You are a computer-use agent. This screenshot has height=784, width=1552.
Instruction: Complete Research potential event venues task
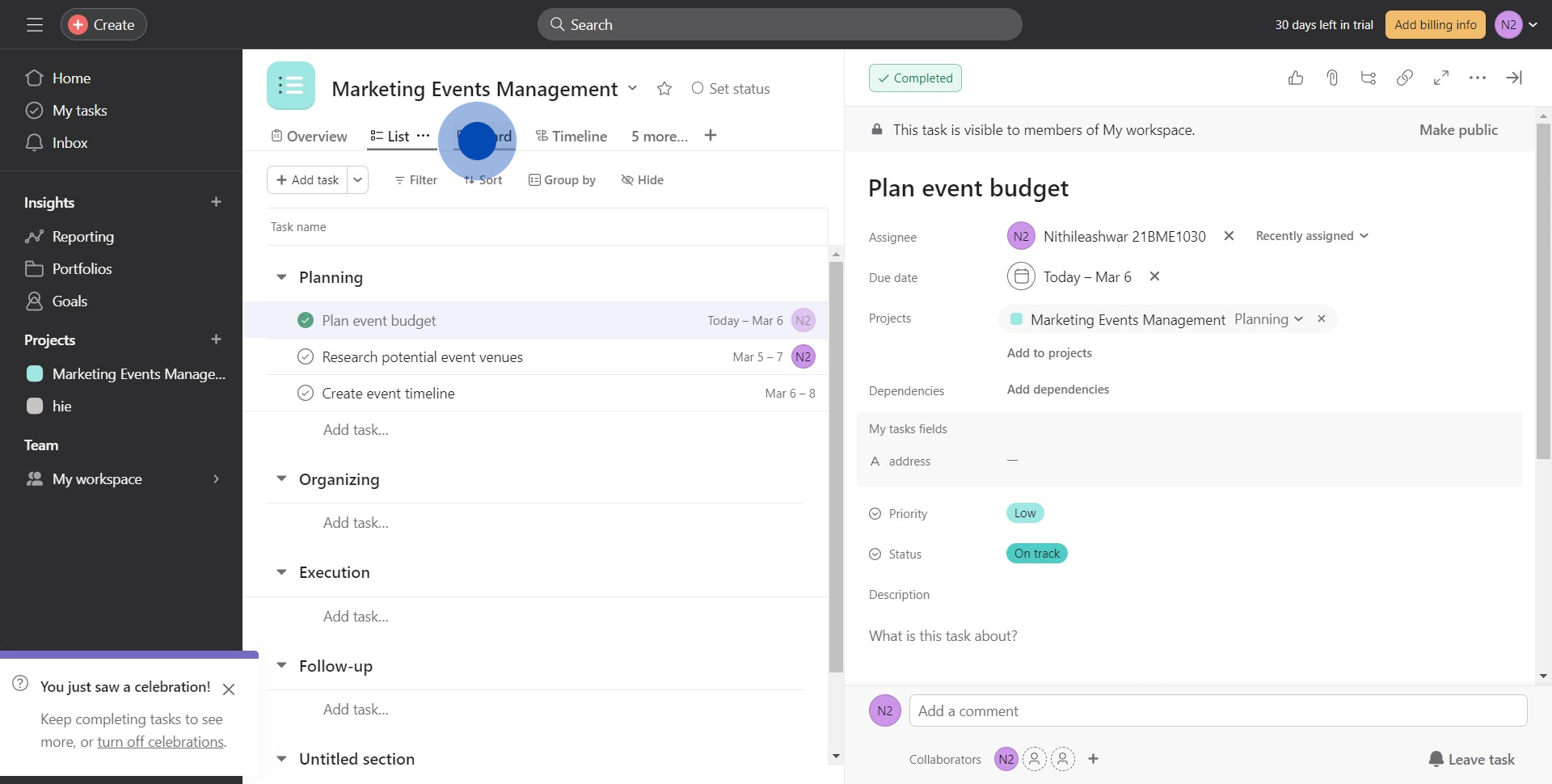coord(306,356)
